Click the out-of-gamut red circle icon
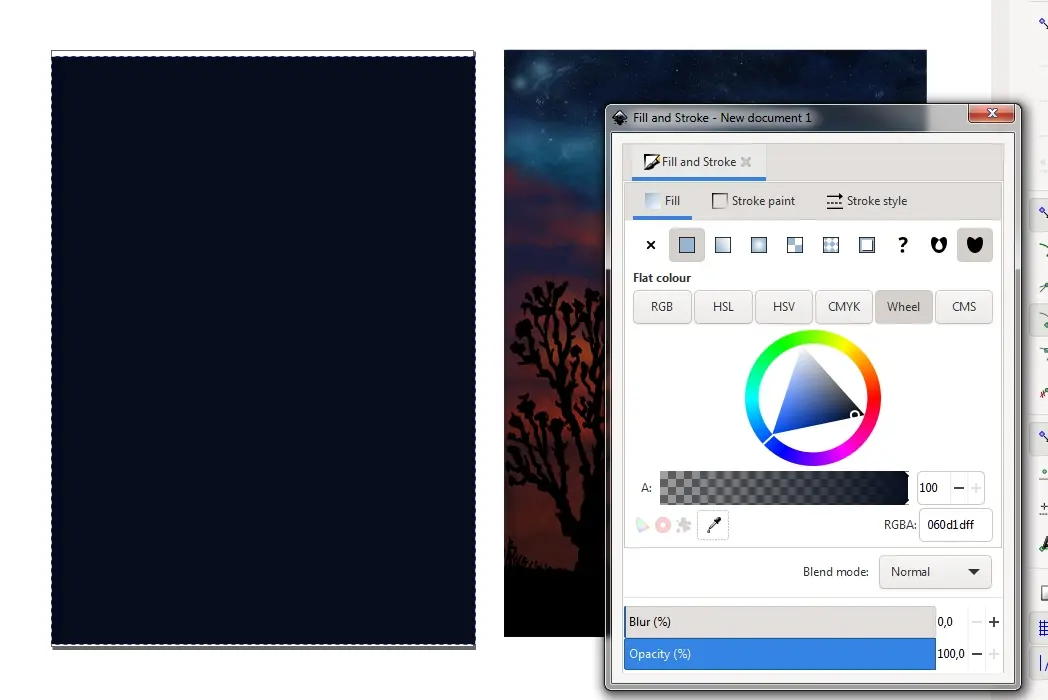 662,525
